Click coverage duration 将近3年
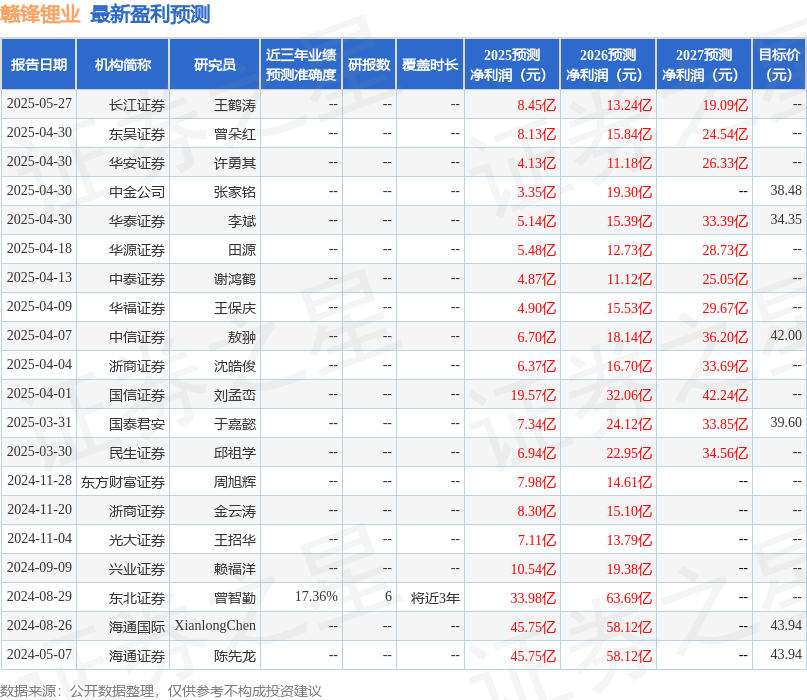The width and height of the screenshot is (807, 700). coord(435,598)
